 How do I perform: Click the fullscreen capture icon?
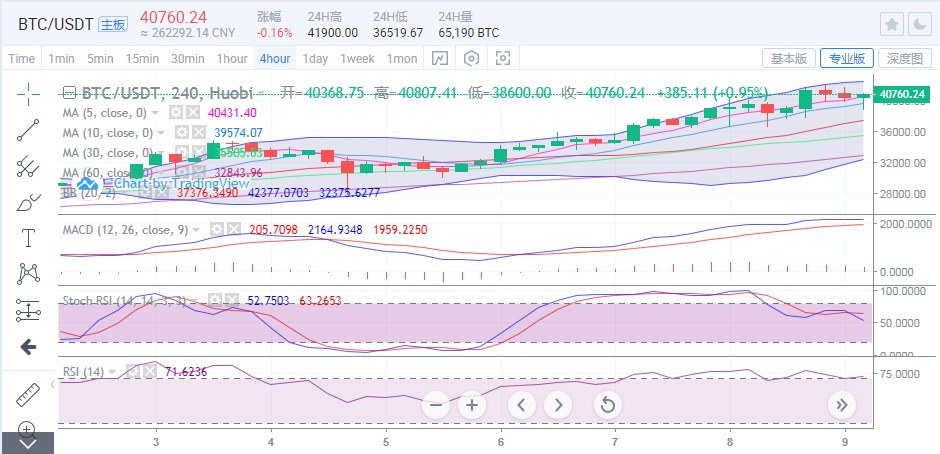tap(503, 58)
